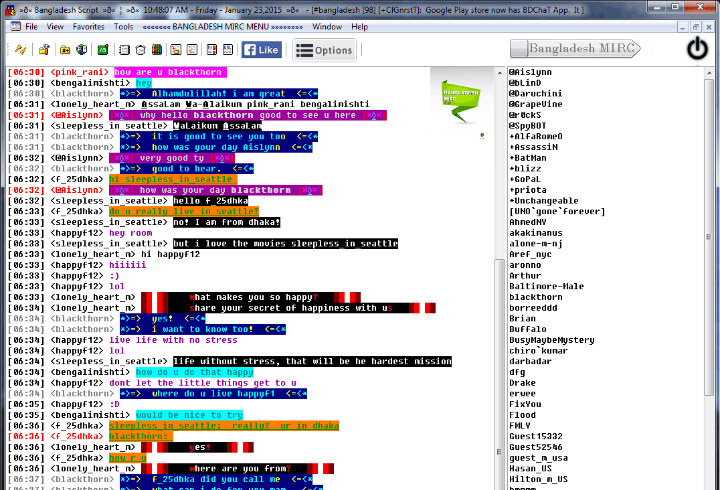Click message "what makes you so happy?"

pos(253,297)
